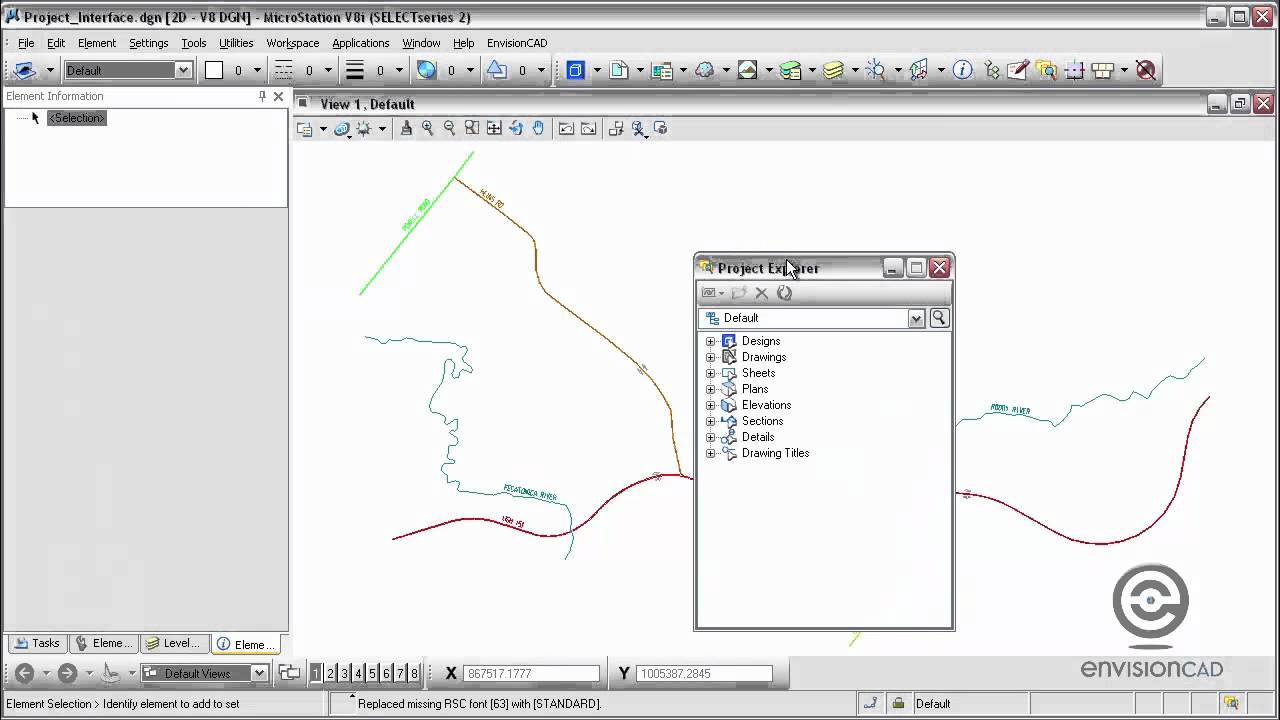1280x720 pixels.
Task: Click the active line weight icon
Action: click(x=355, y=70)
